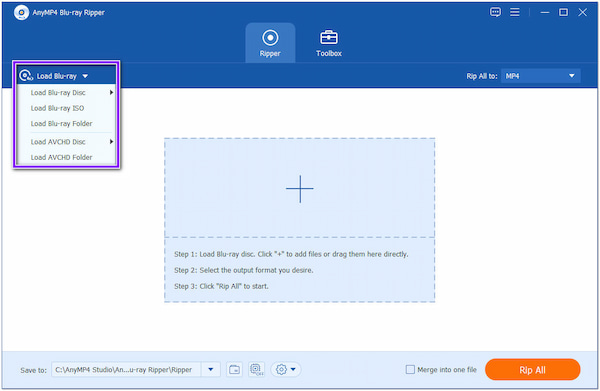The image size is (600, 391).
Task: Switch to the Toolbox tab
Action: [x=329, y=43]
